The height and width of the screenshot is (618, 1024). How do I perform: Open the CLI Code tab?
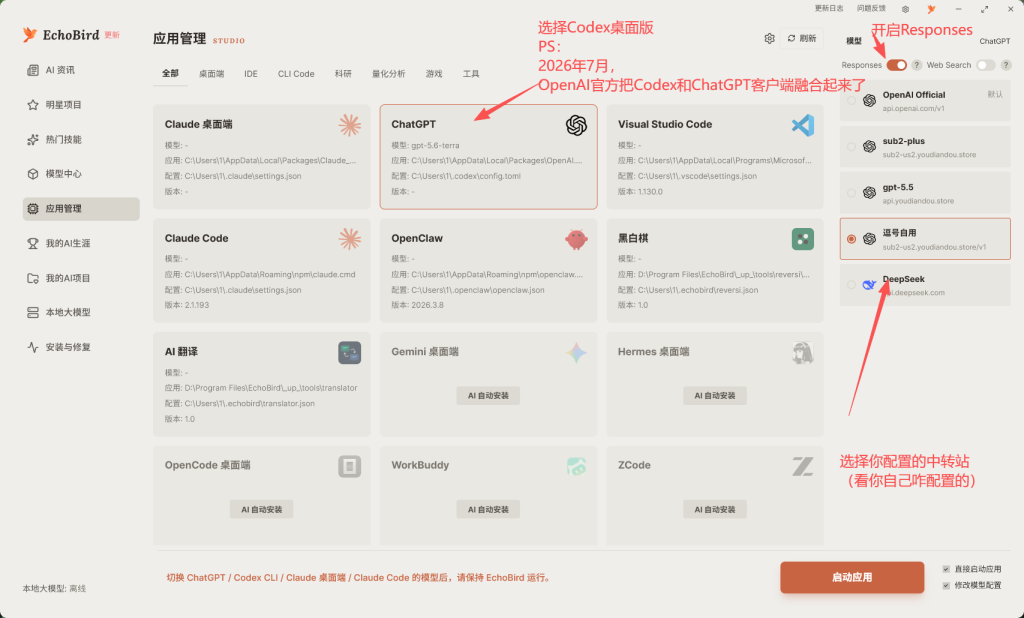click(x=296, y=74)
